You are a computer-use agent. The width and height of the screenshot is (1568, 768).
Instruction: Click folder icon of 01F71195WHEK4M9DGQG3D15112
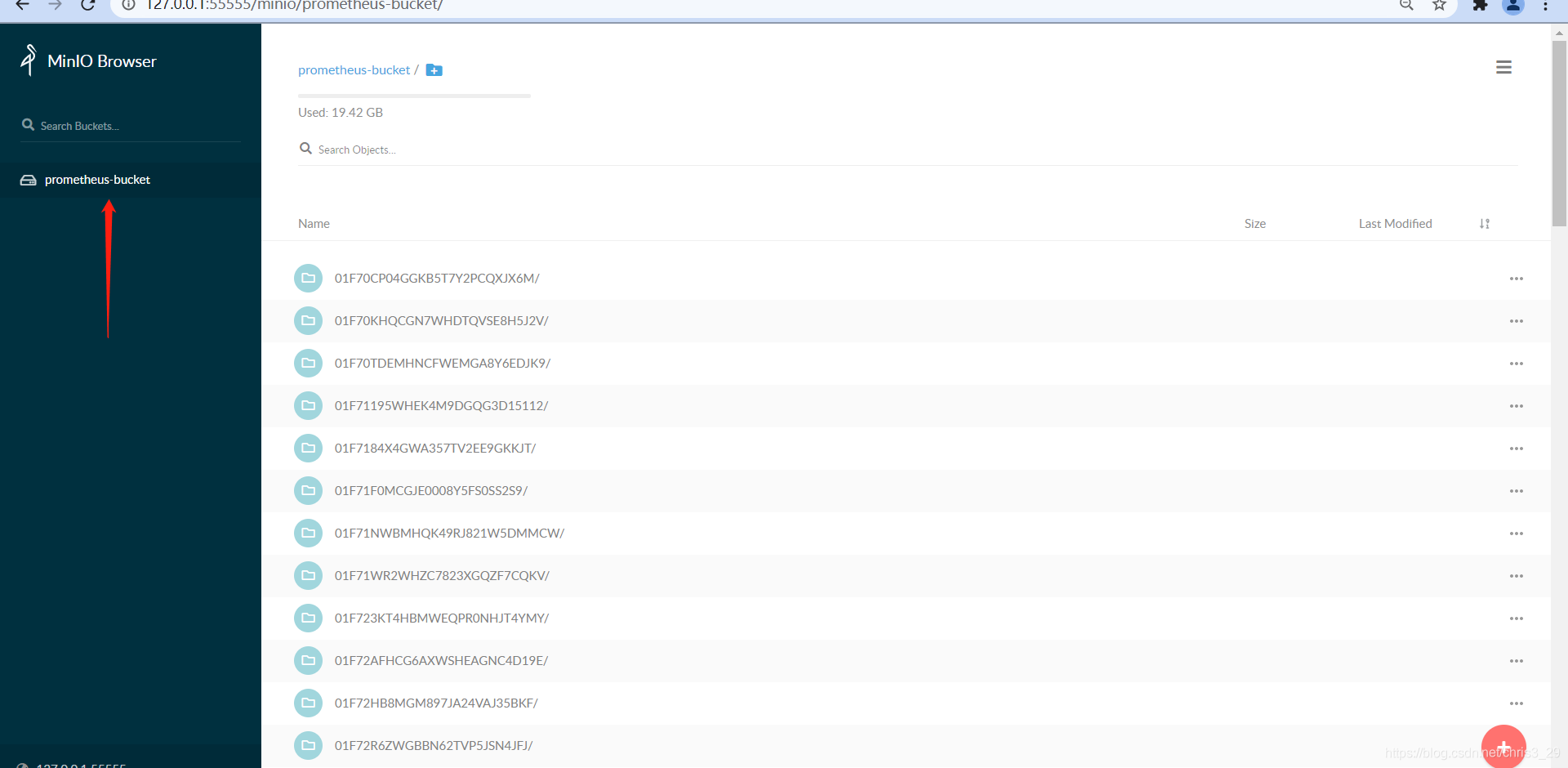click(x=308, y=406)
